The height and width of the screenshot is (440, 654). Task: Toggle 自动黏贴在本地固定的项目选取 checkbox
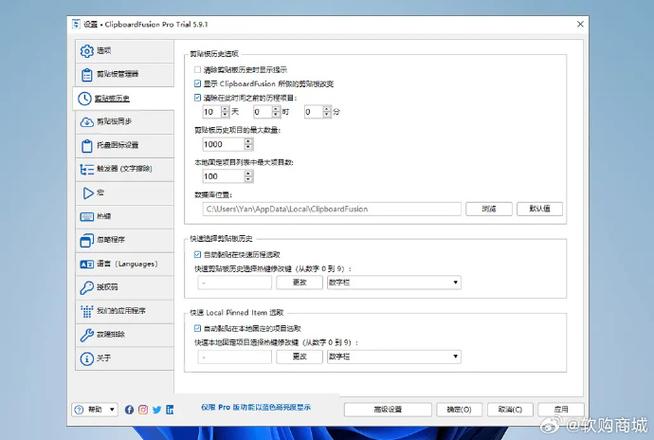[x=198, y=329]
